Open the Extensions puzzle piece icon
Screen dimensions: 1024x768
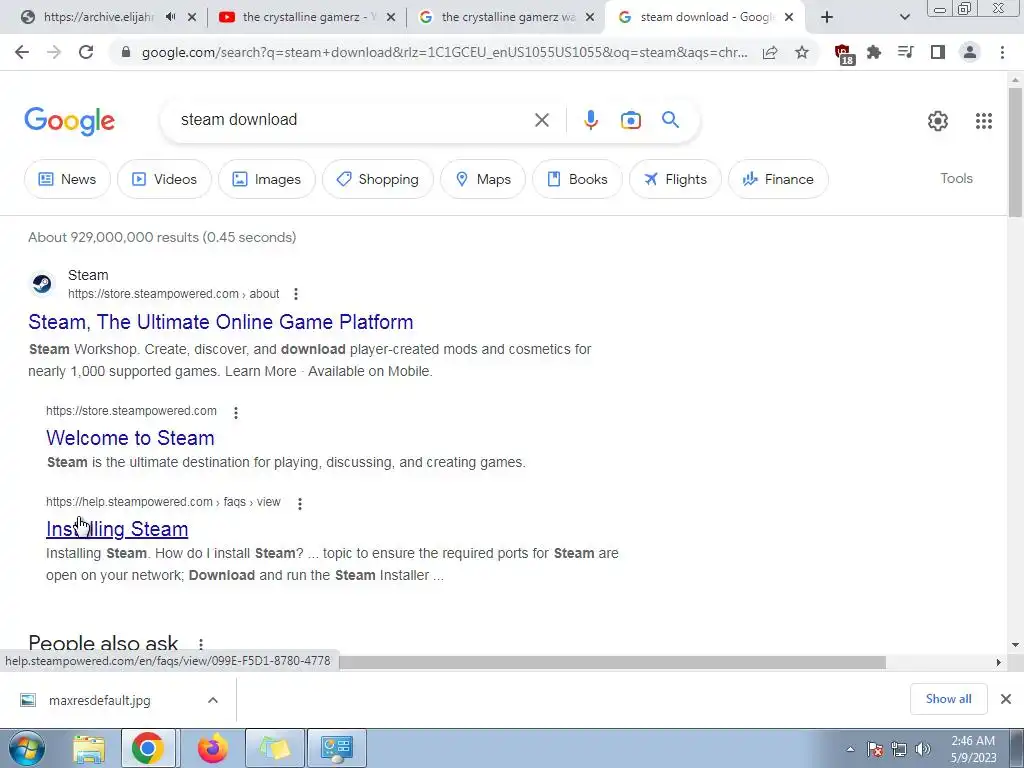pyautogui.click(x=874, y=52)
